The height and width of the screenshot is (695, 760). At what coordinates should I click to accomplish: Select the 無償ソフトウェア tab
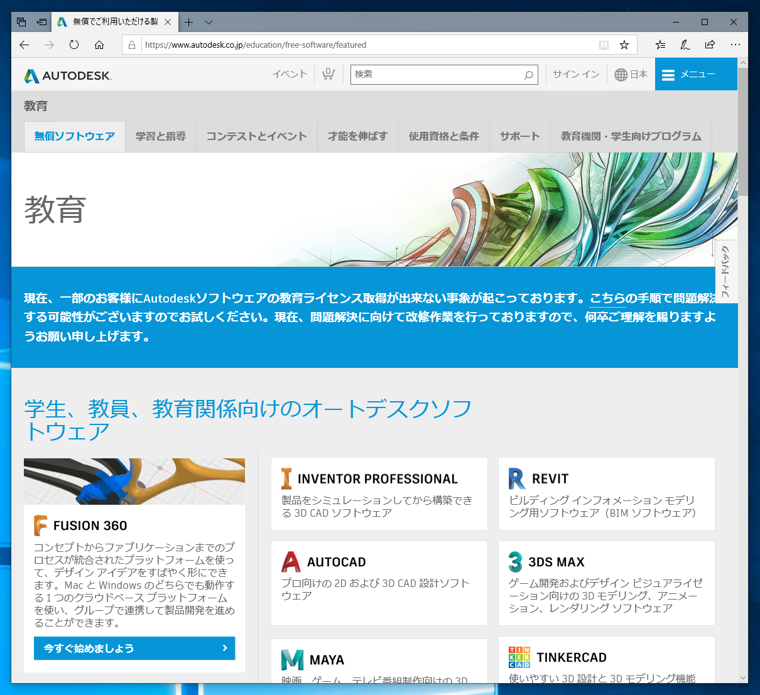(x=75, y=137)
